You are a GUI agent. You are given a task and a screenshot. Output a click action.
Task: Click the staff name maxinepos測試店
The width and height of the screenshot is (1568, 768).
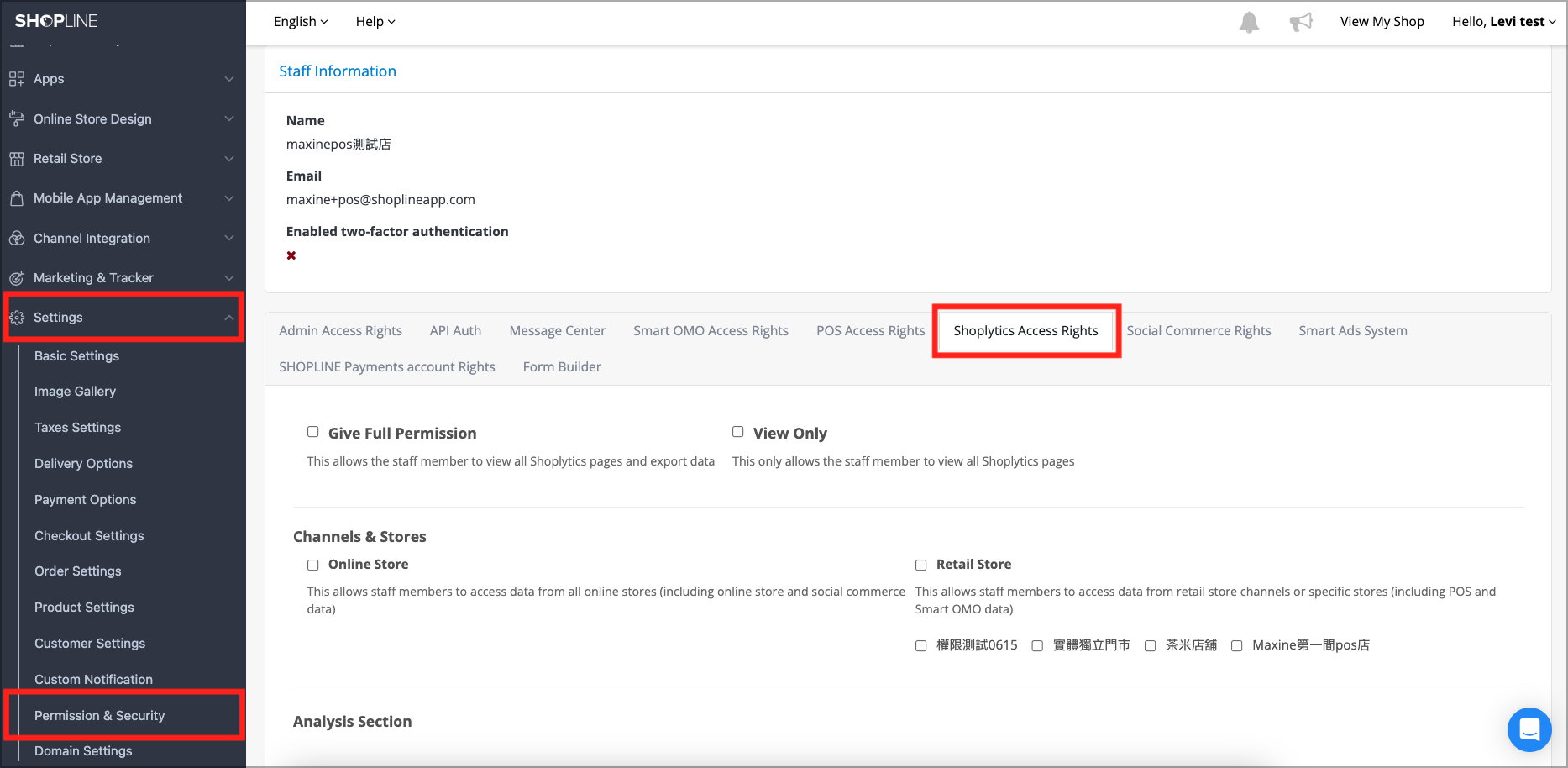(338, 145)
